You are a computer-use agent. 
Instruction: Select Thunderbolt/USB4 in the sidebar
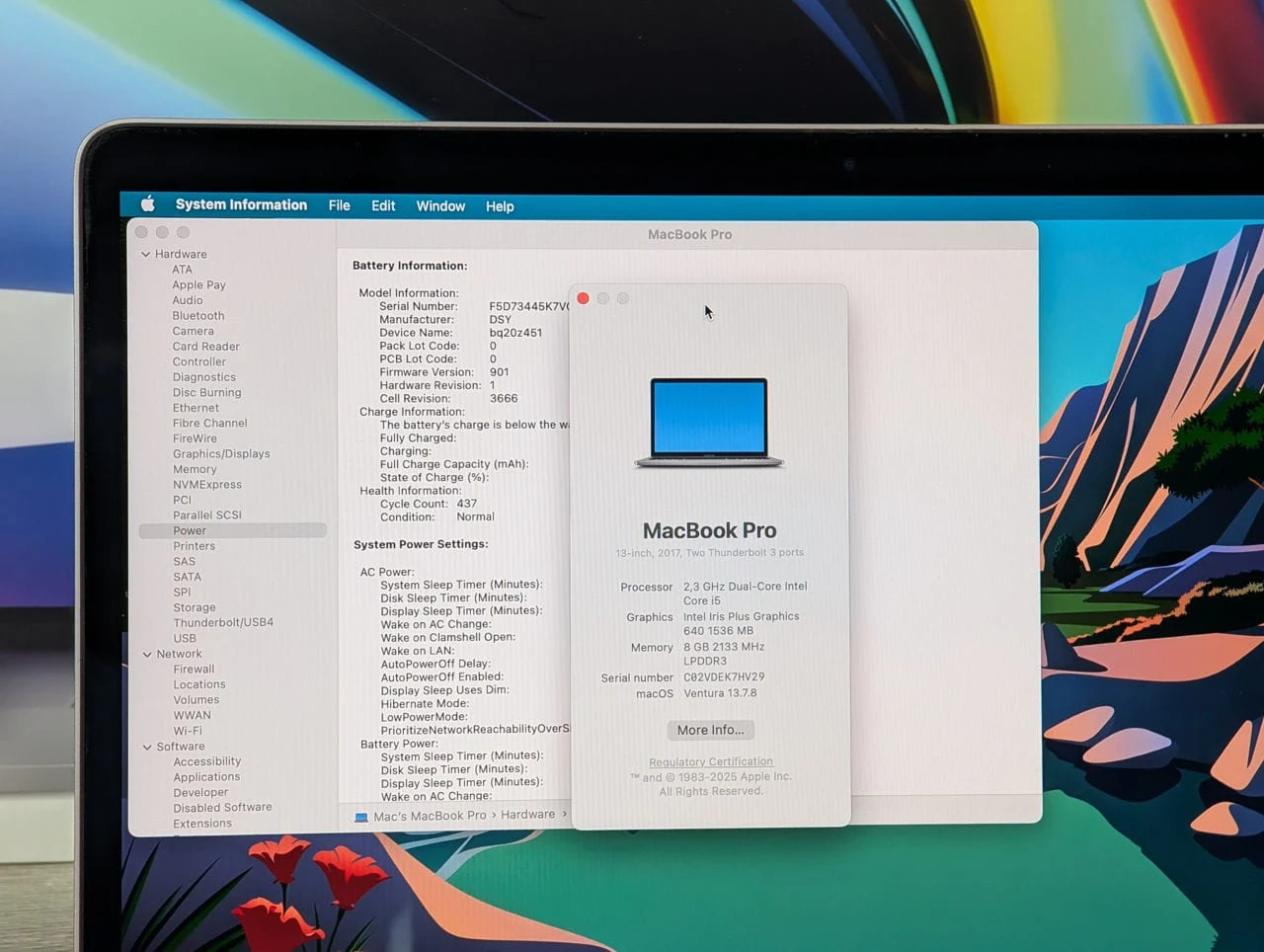[223, 623]
